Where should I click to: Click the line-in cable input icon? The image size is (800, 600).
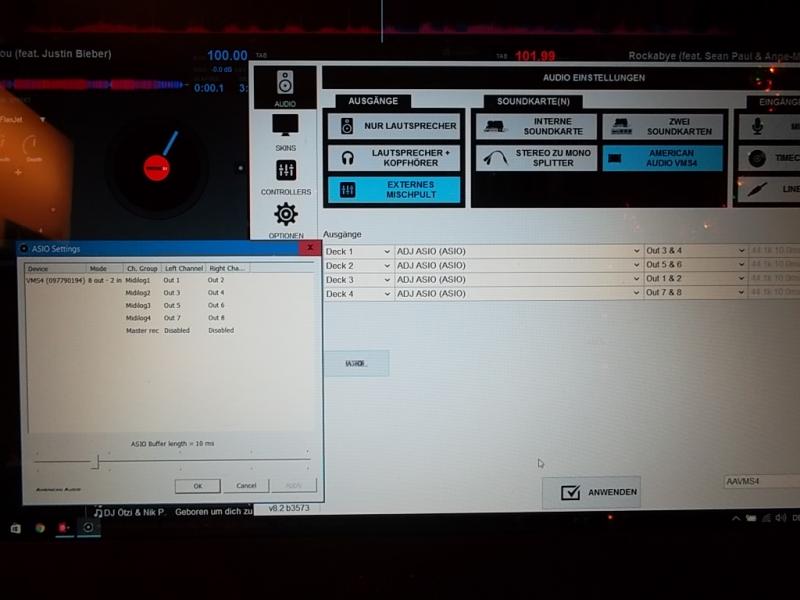[x=757, y=190]
